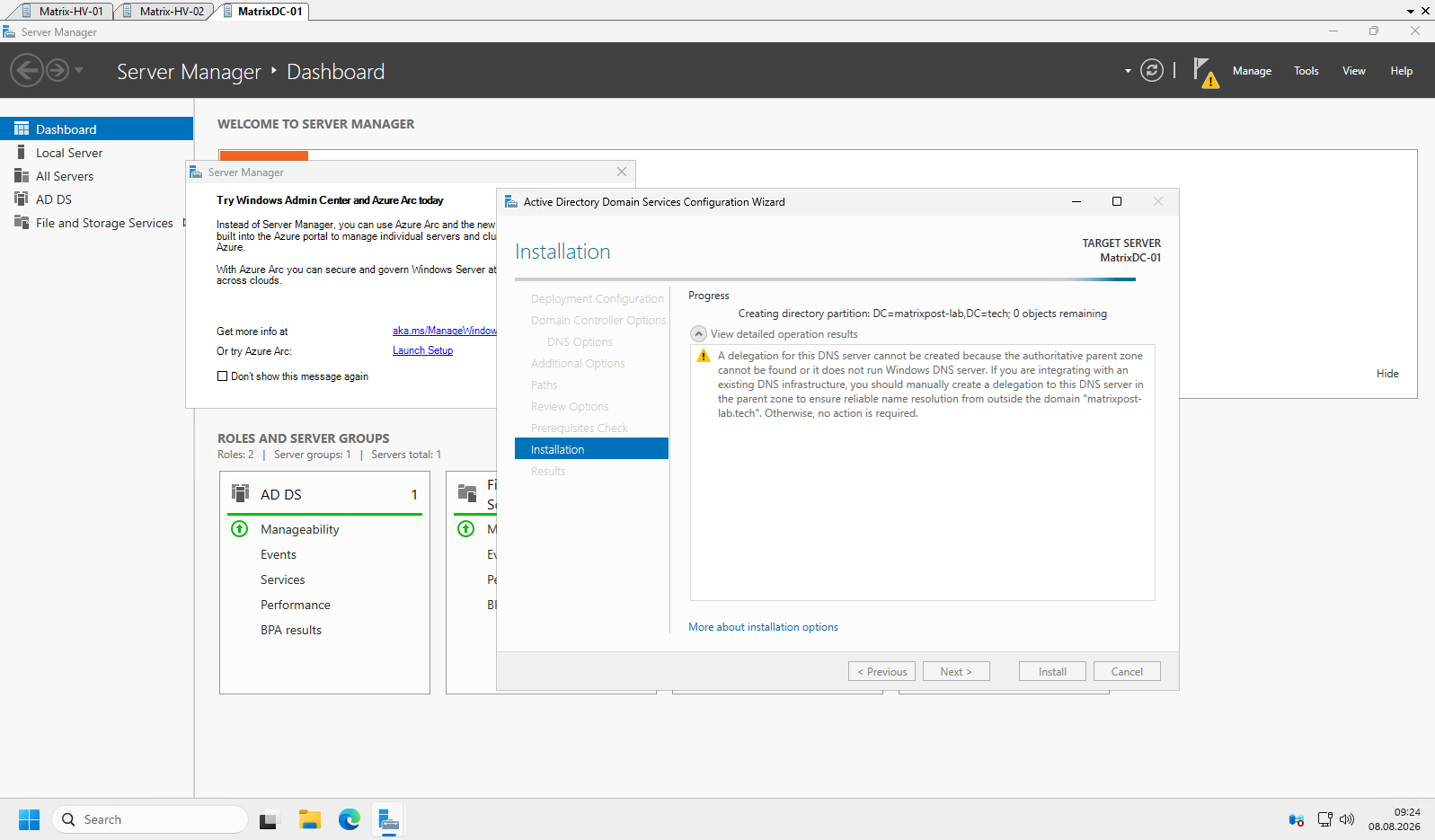Select Dashboard in the left navigation pane

(97, 129)
